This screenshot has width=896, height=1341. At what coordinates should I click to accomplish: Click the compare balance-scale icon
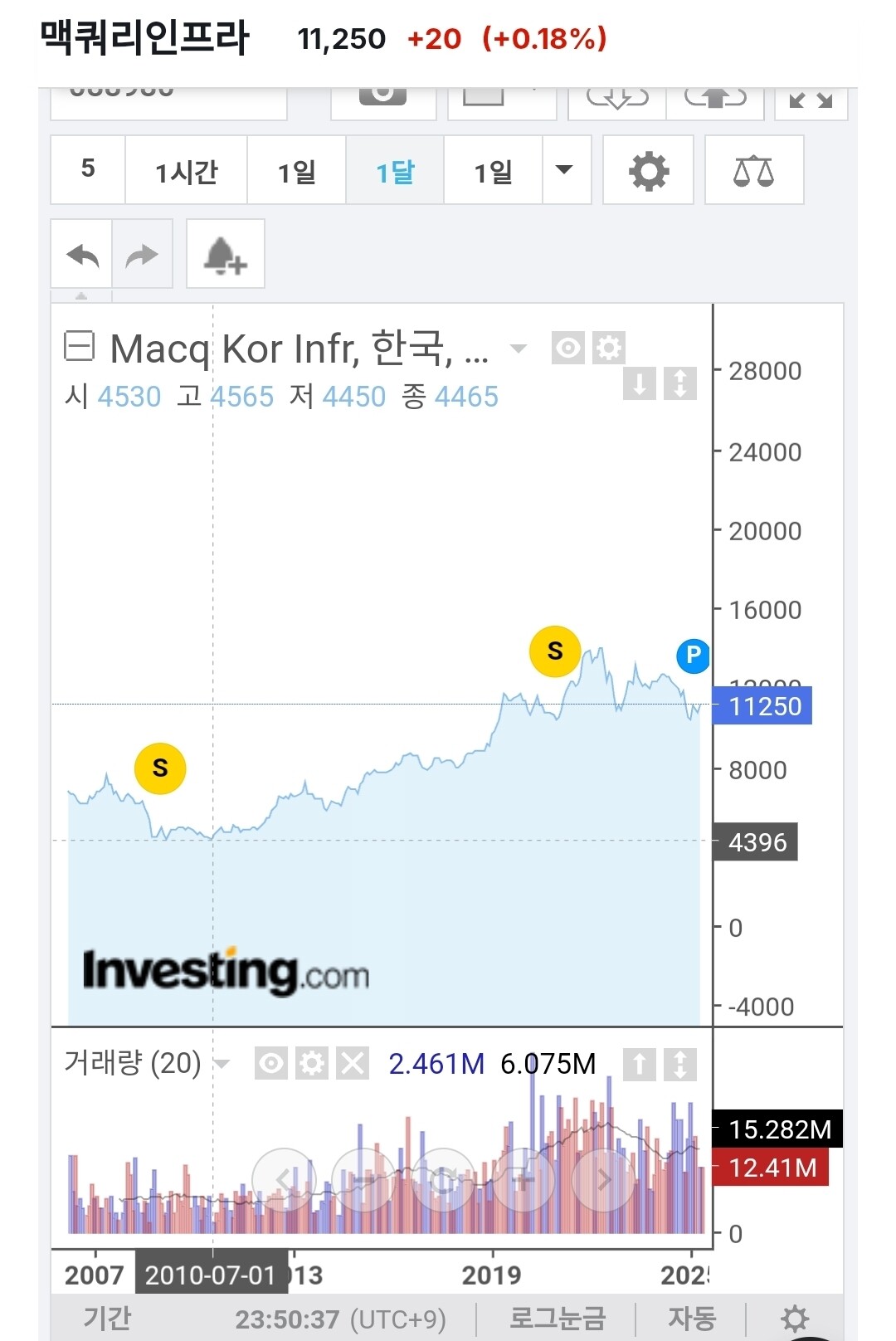pos(753,171)
